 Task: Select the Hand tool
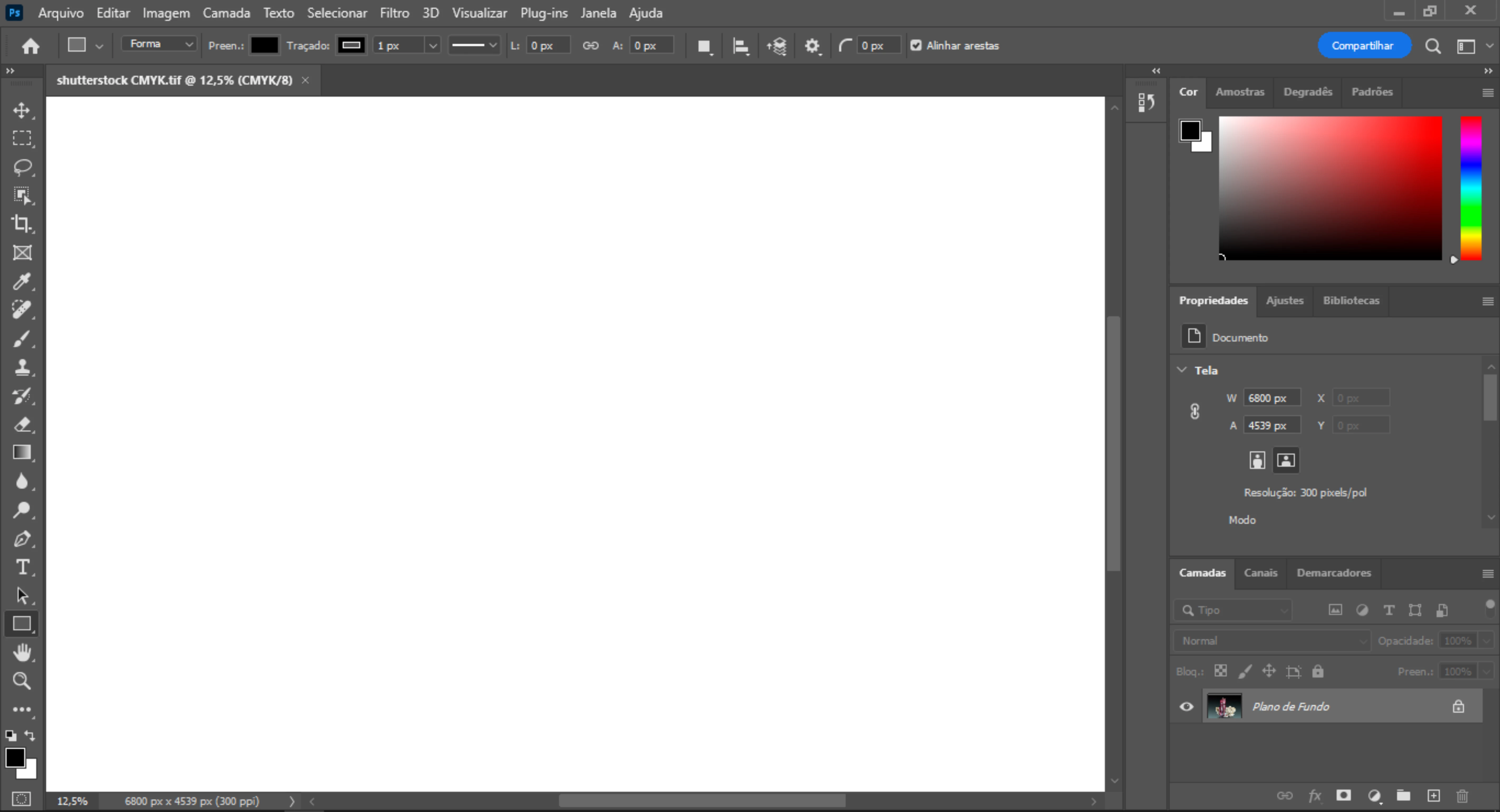(22, 653)
